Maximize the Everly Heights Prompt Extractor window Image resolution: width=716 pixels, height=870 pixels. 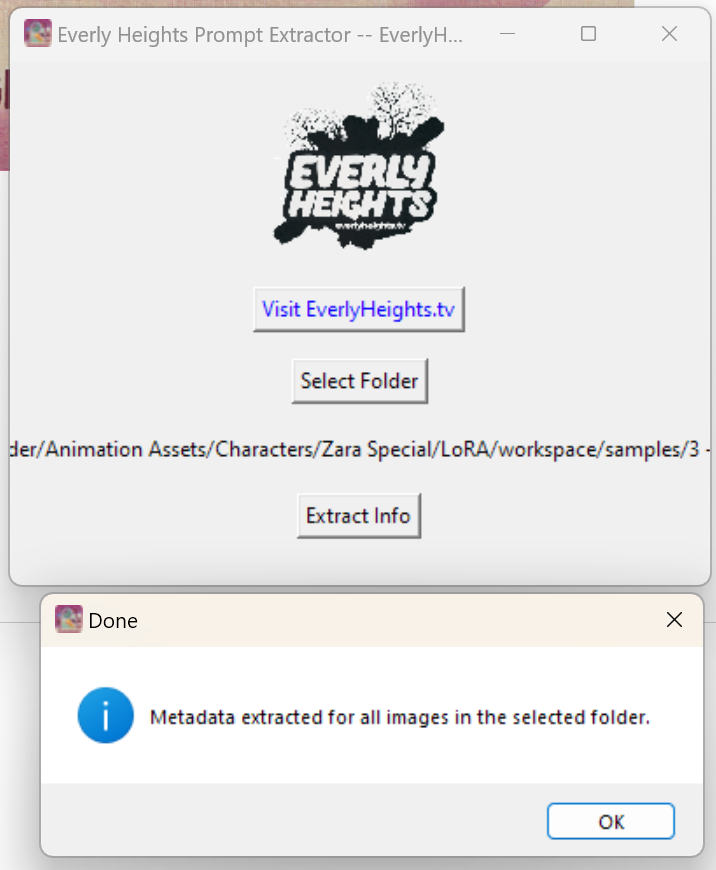[x=588, y=34]
